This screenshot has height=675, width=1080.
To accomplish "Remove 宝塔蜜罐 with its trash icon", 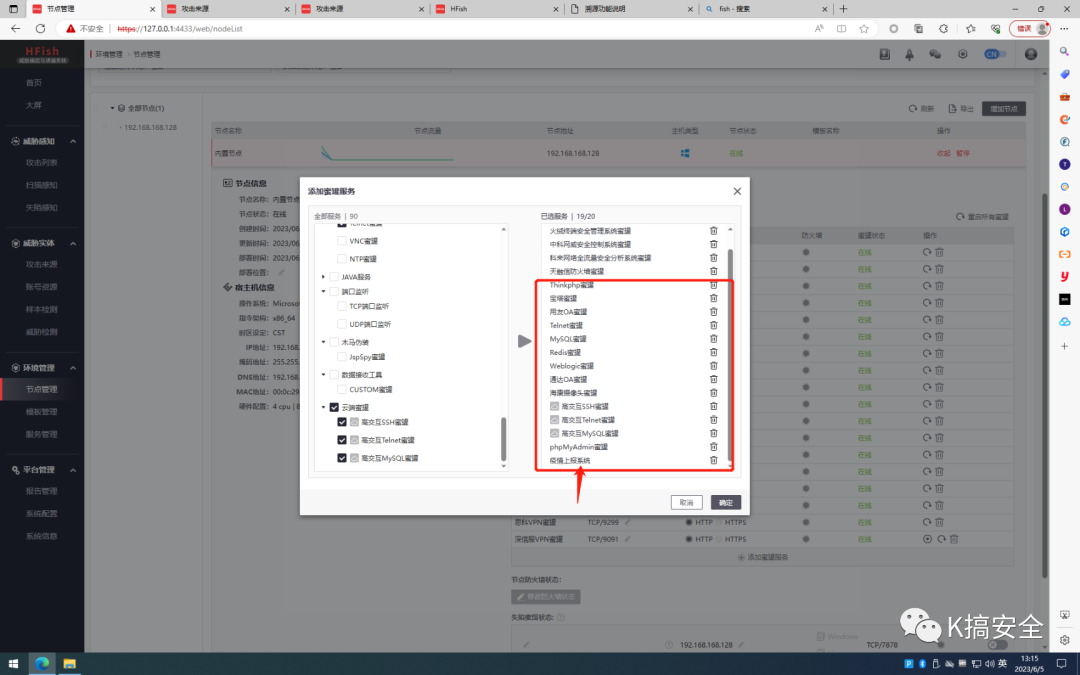I will click(x=714, y=298).
